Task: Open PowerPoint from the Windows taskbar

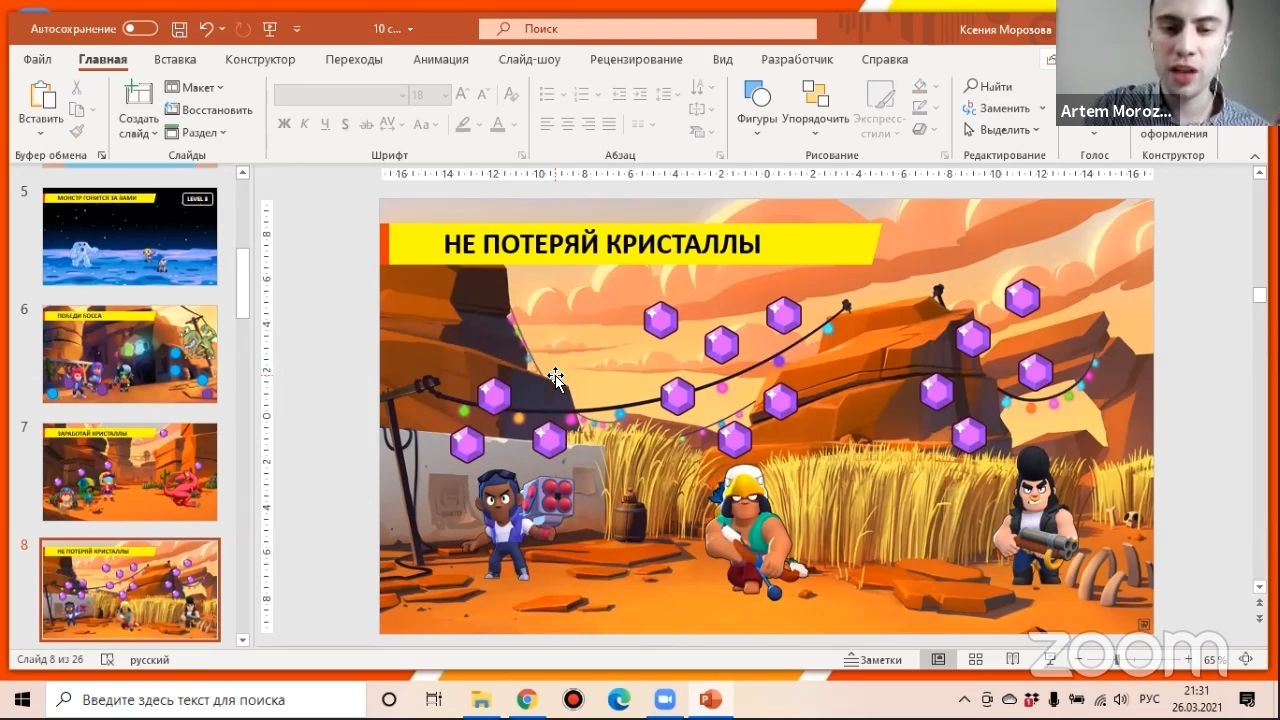Action: pos(711,699)
